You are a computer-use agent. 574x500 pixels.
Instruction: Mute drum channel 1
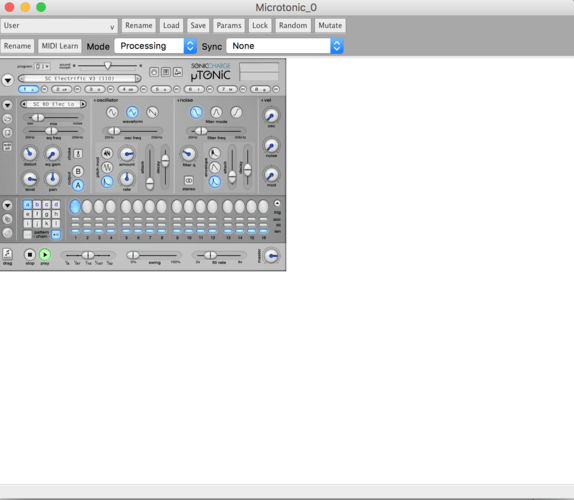[x=44, y=89]
